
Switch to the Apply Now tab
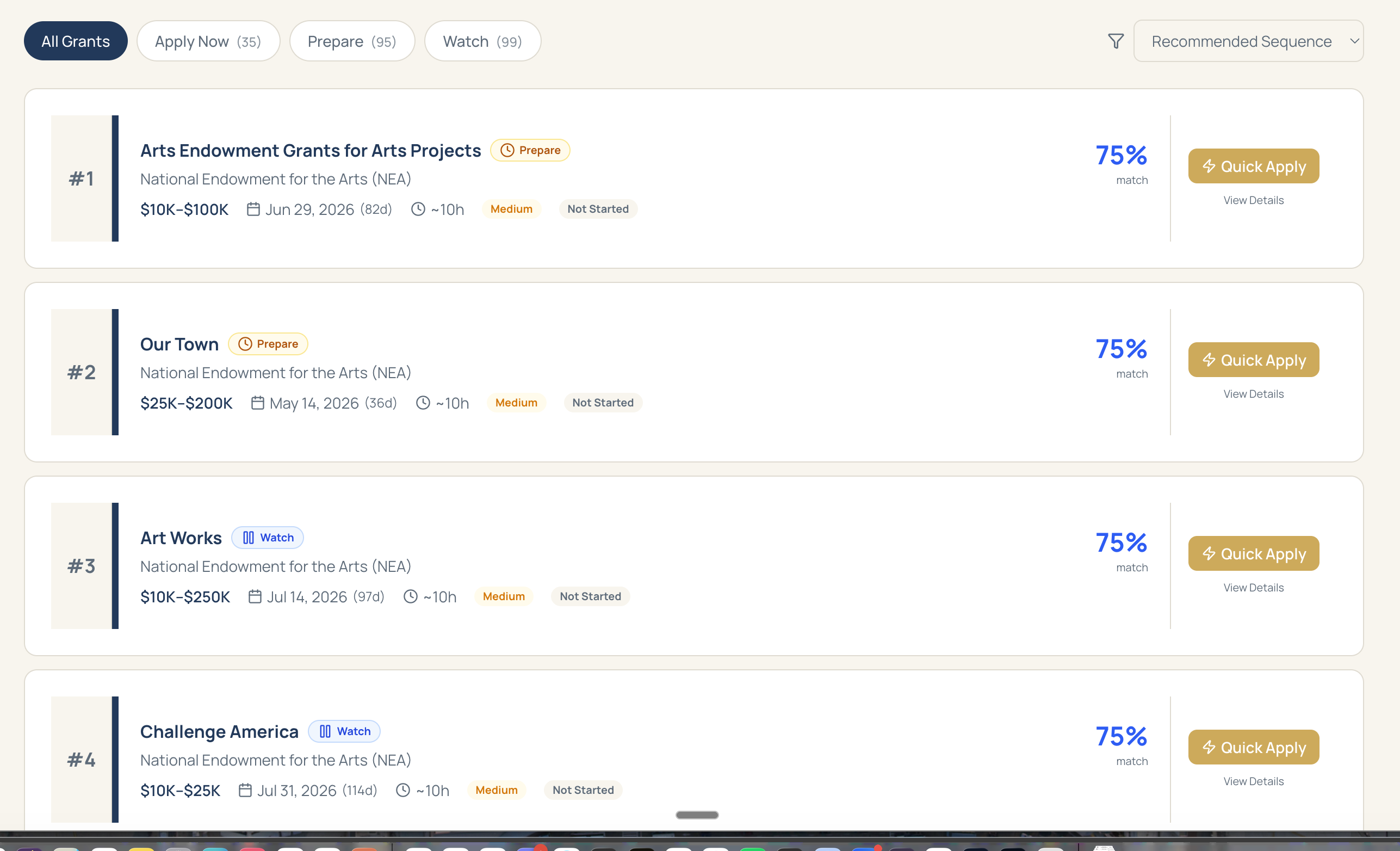coord(208,41)
